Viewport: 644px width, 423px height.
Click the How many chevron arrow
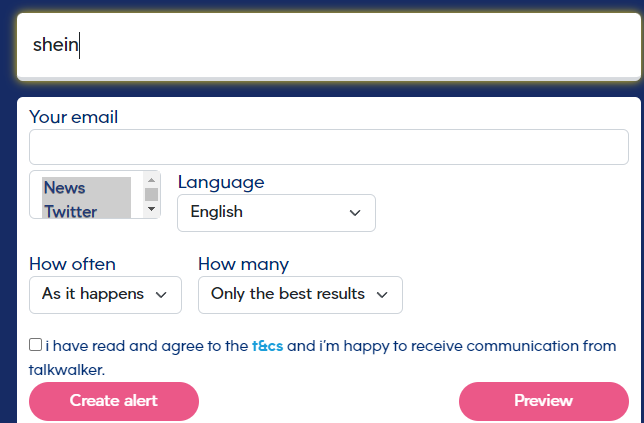(382, 295)
